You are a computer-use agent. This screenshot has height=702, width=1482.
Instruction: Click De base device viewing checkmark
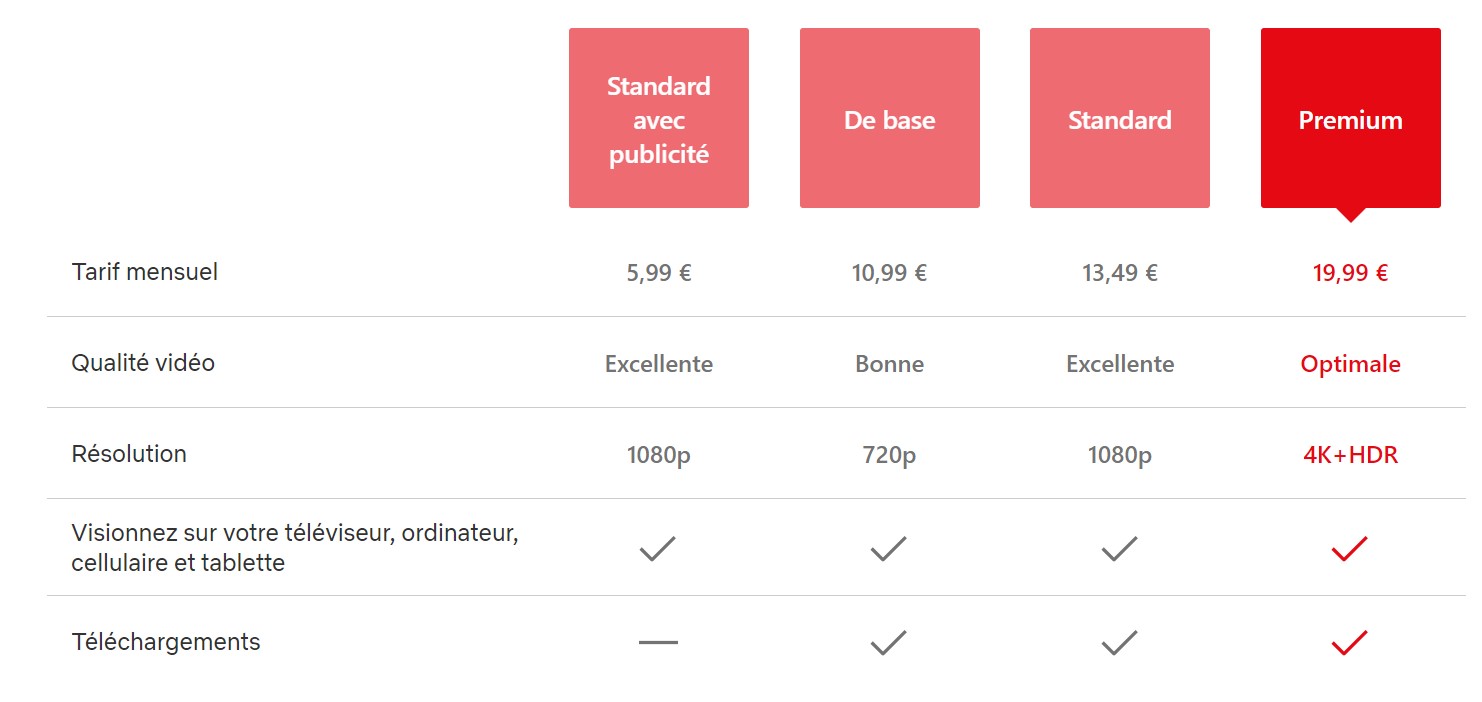tap(888, 548)
